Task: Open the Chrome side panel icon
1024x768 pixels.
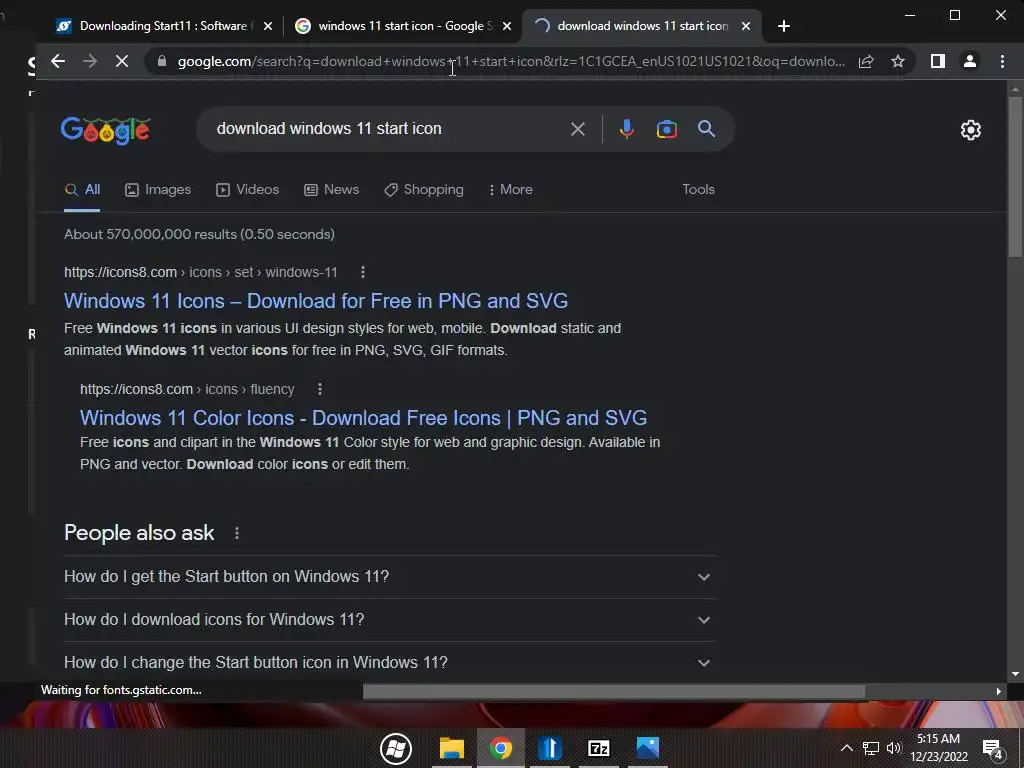Action: 938,61
